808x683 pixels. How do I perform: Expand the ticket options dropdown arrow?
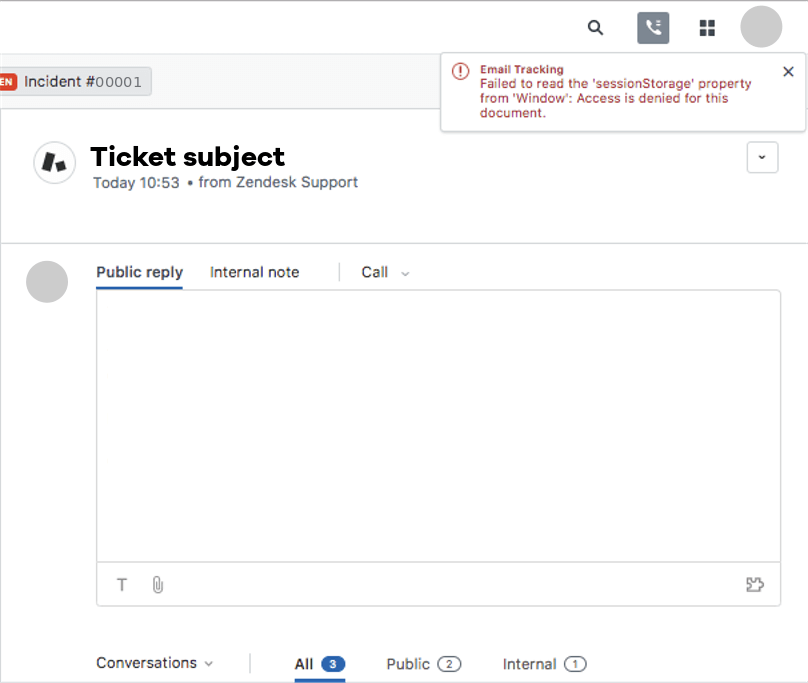pos(762,157)
